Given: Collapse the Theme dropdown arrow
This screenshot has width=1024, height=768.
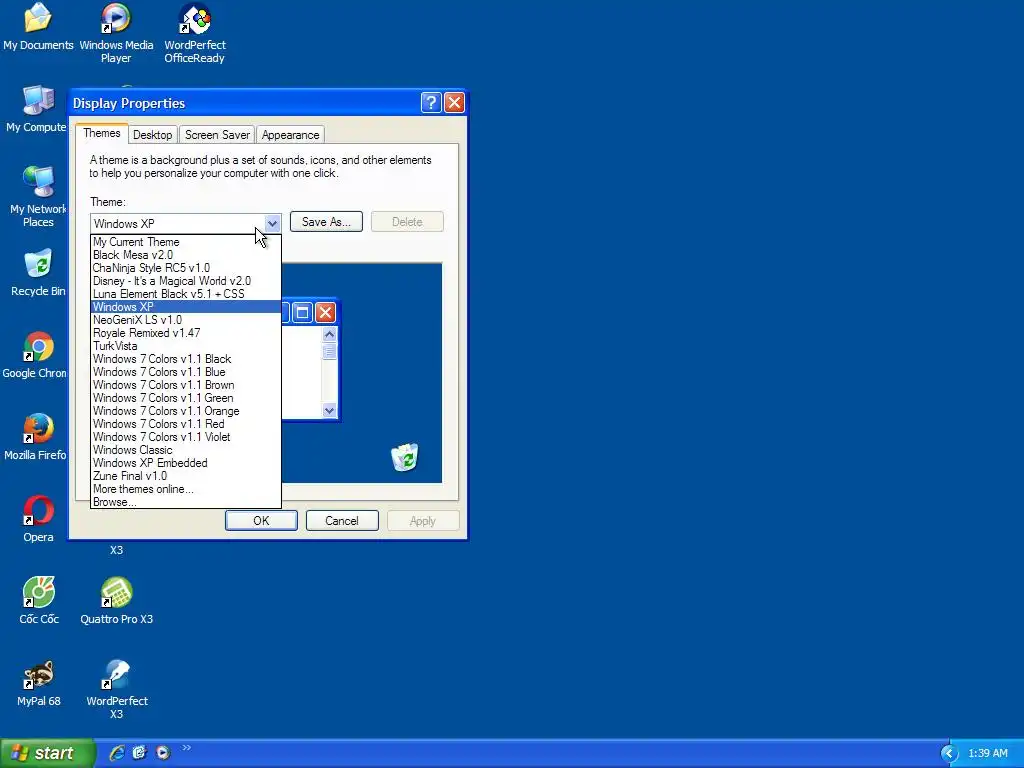Looking at the screenshot, I should pos(272,223).
